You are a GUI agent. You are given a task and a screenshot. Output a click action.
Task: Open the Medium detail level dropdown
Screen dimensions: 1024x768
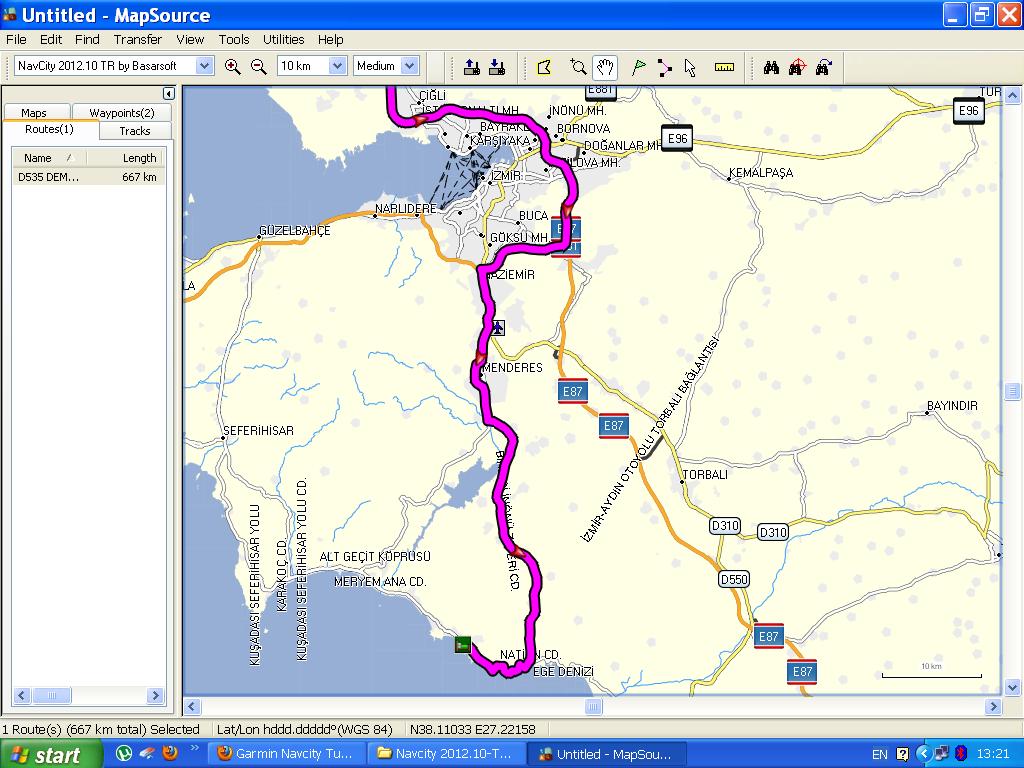pos(409,66)
